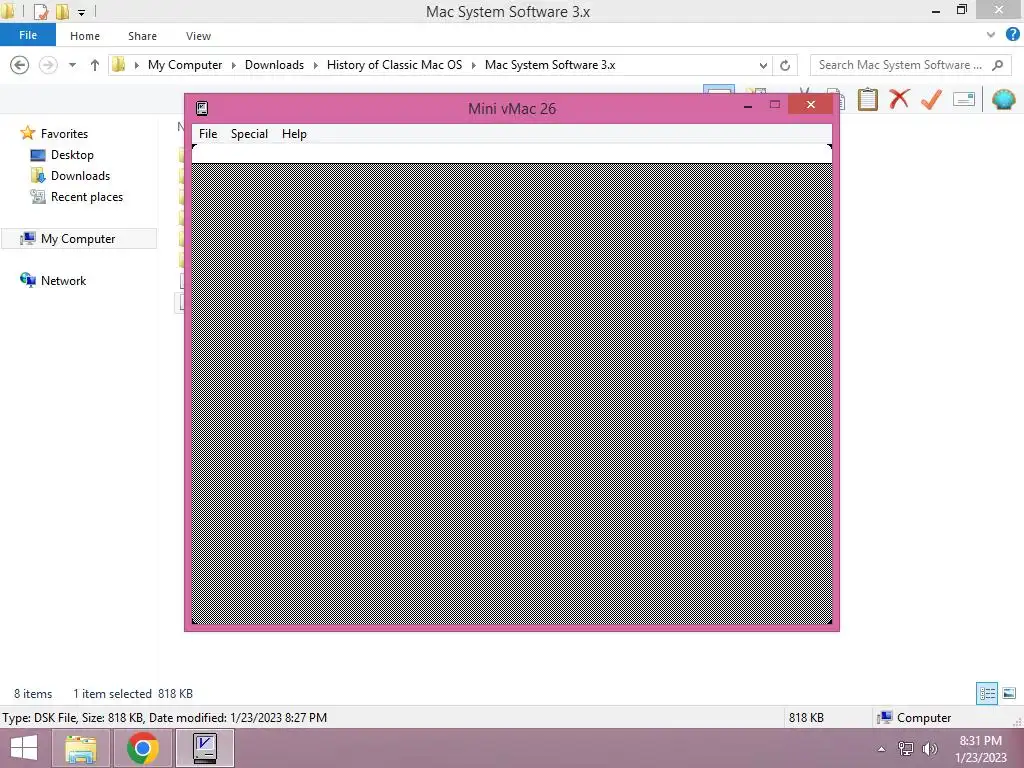Expand the address bar history dropdown
Screen dimensions: 1024x768
point(763,65)
